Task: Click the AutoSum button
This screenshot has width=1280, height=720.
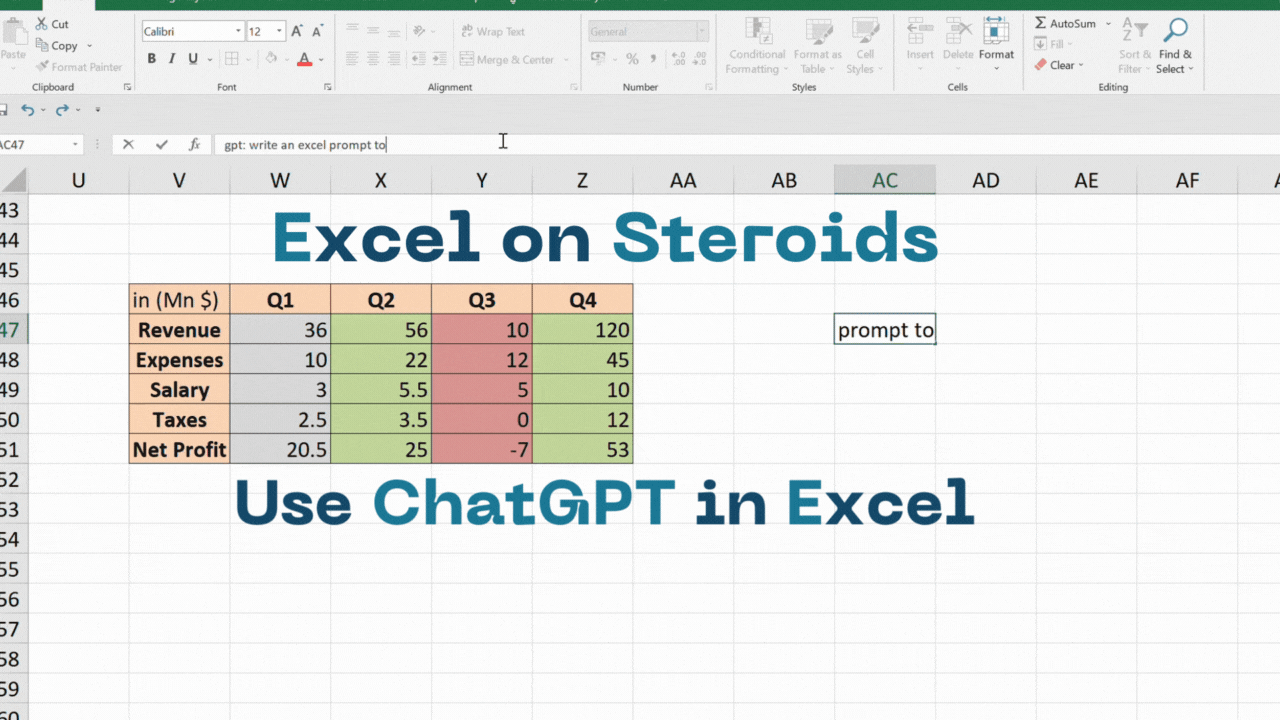Action: tap(1065, 24)
